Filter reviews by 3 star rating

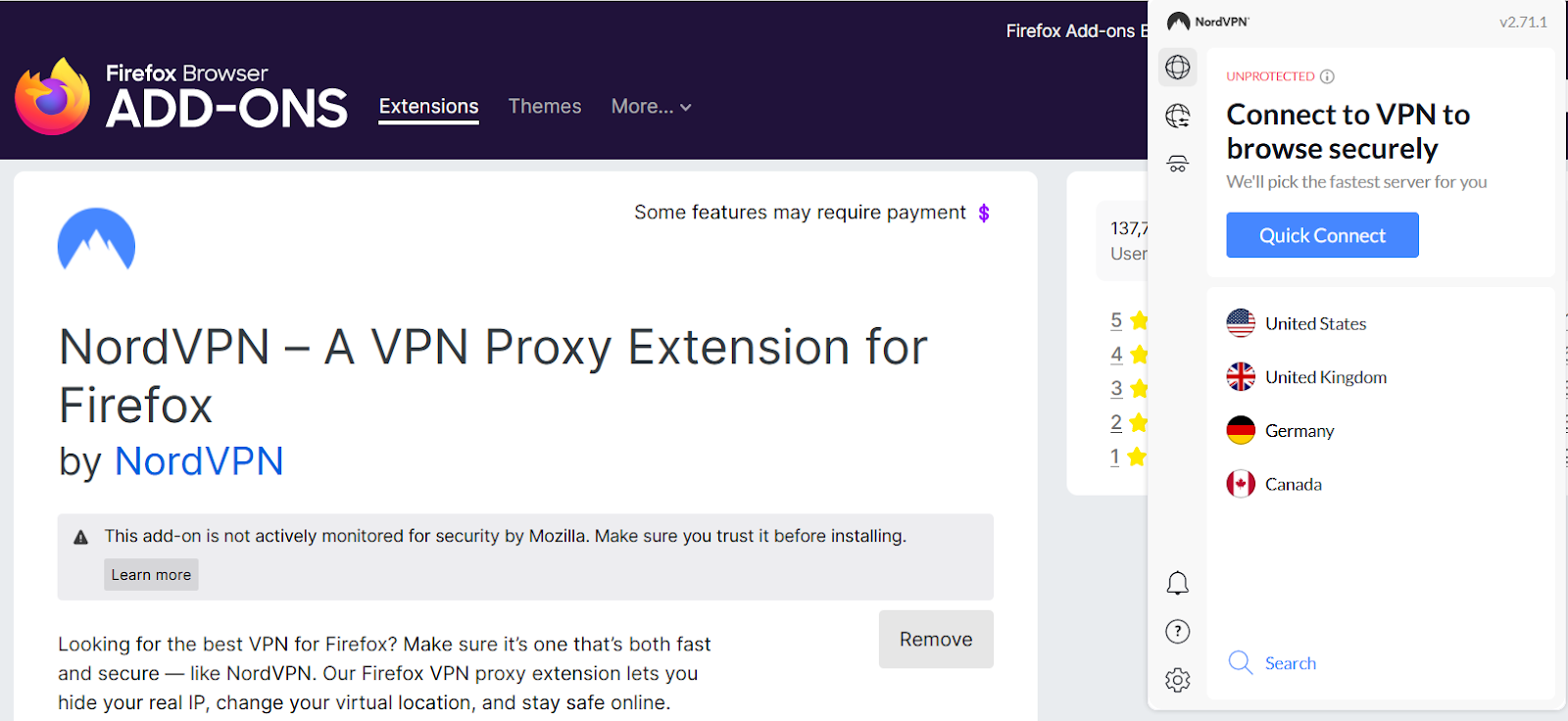(x=1129, y=389)
